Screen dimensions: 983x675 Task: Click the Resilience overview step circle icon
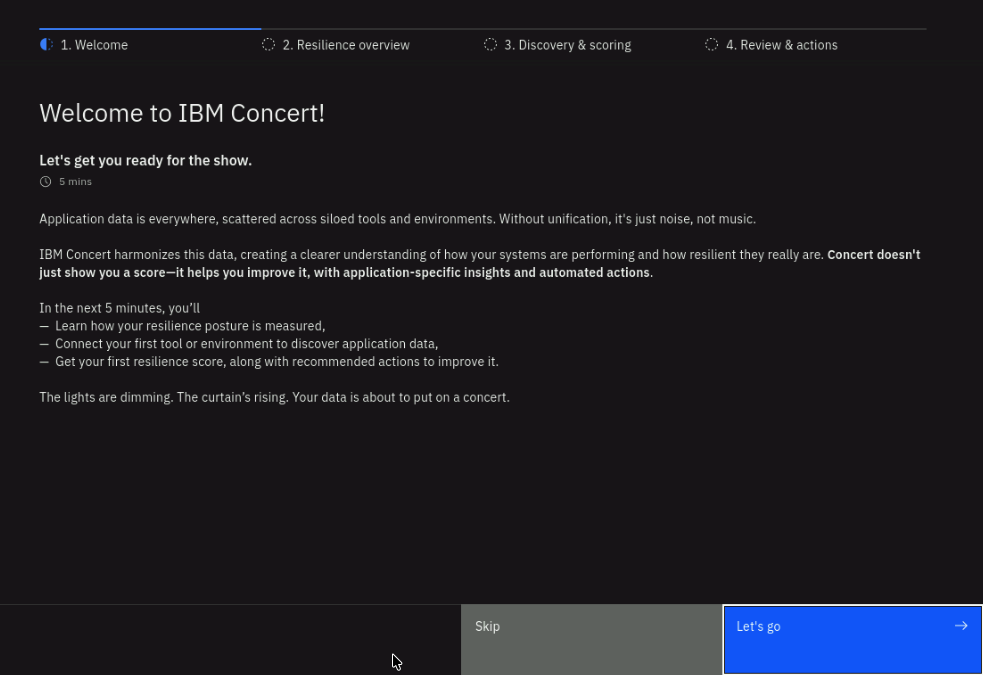(268, 45)
